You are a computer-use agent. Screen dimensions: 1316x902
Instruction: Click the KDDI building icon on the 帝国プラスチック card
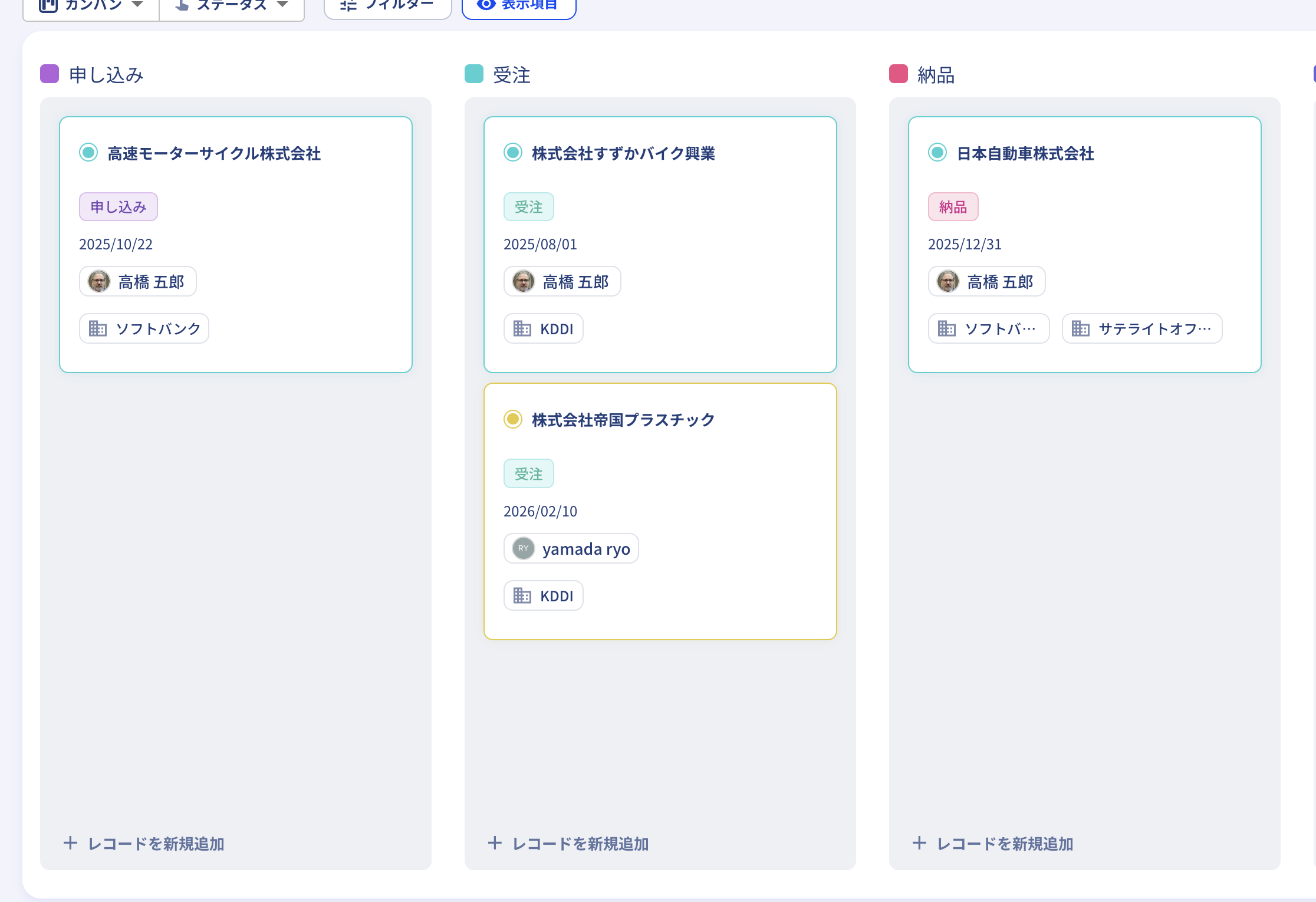tap(522, 595)
